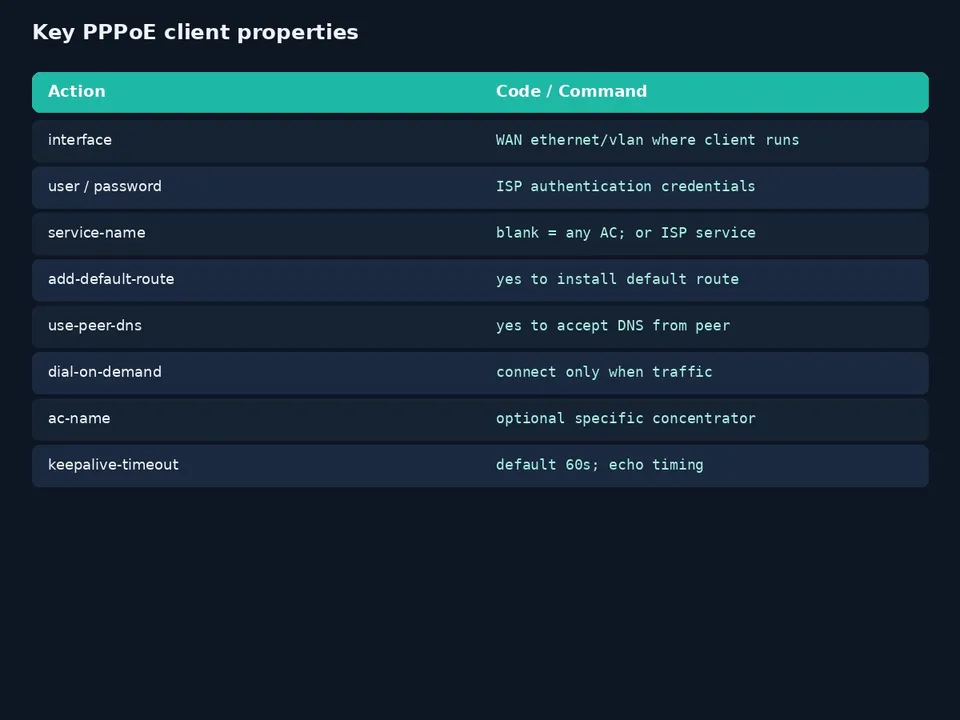
Task: Select 'connect only when traffic' description
Action: point(604,372)
